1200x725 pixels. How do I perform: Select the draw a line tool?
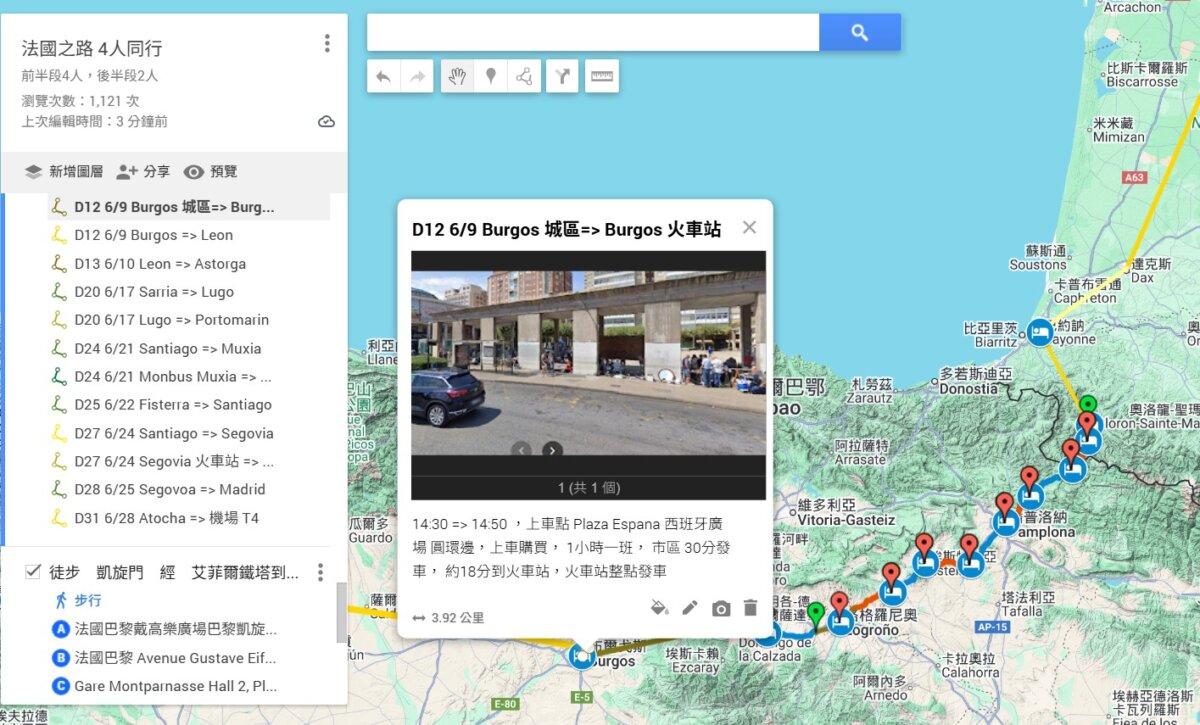point(524,76)
